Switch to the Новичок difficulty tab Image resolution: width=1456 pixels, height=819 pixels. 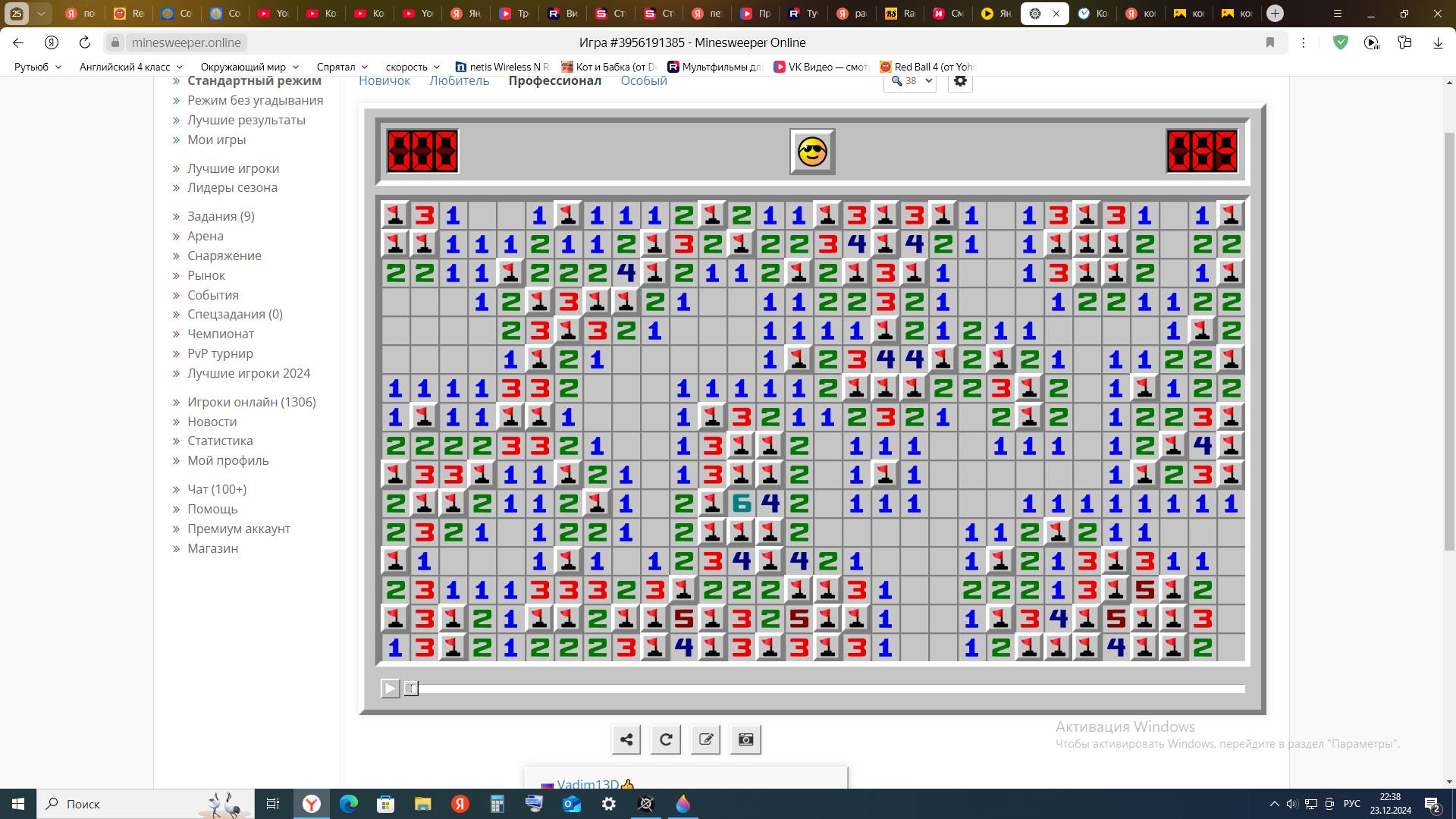click(384, 80)
